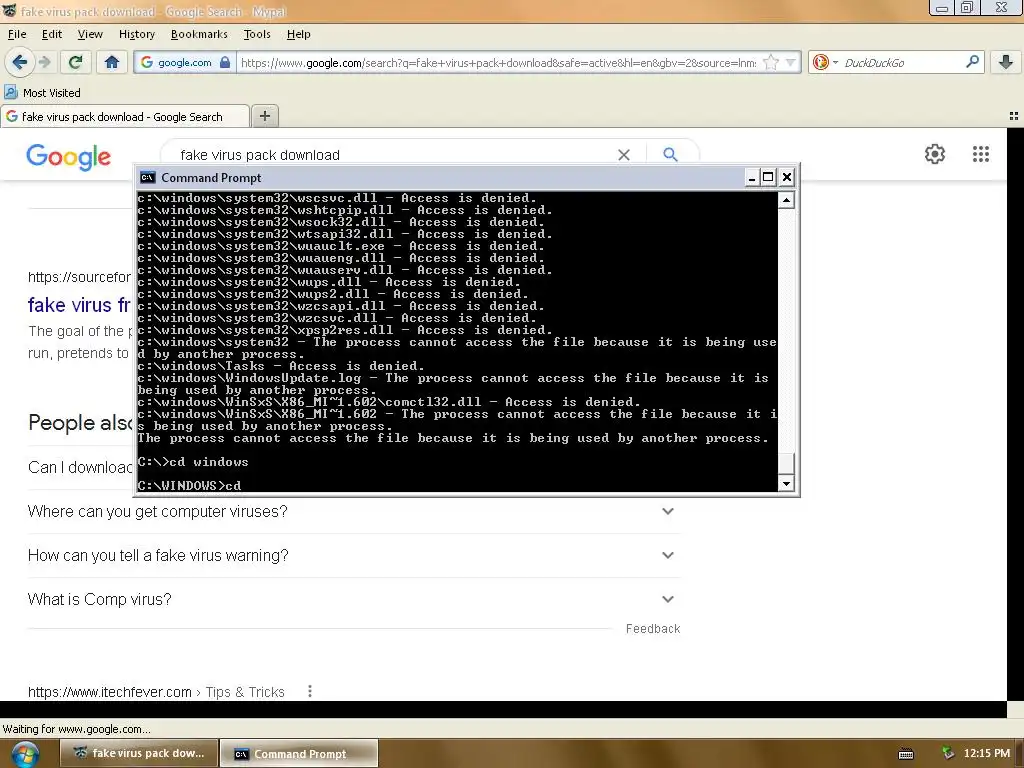Click the network tray icon

pos(948,753)
